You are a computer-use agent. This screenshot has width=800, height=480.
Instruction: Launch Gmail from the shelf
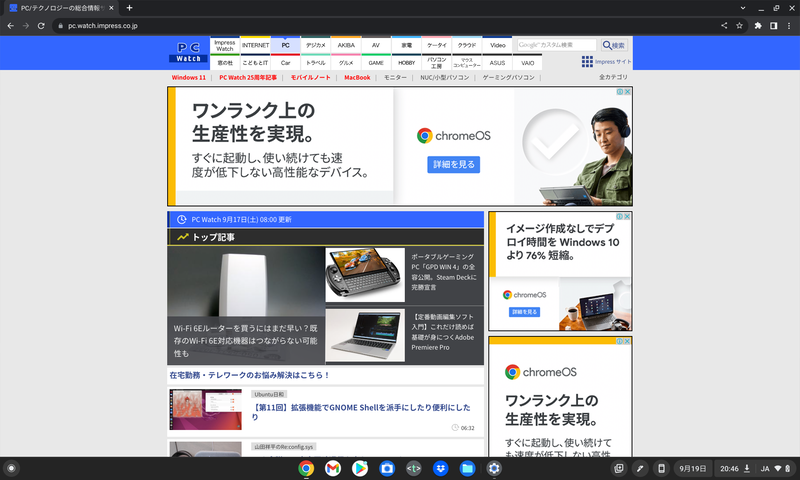tap(333, 468)
